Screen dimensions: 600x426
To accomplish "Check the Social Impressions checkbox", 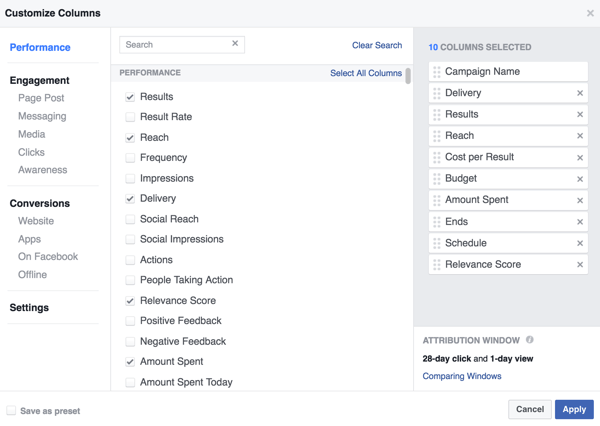I will point(130,239).
